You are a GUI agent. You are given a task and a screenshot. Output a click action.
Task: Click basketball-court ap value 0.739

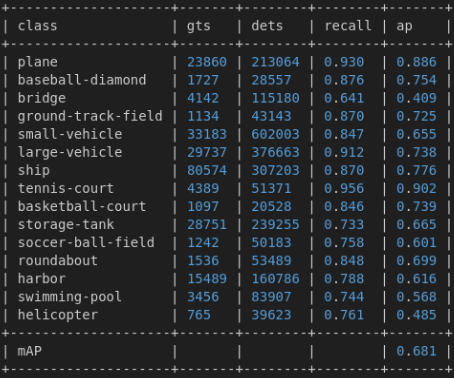pos(416,206)
